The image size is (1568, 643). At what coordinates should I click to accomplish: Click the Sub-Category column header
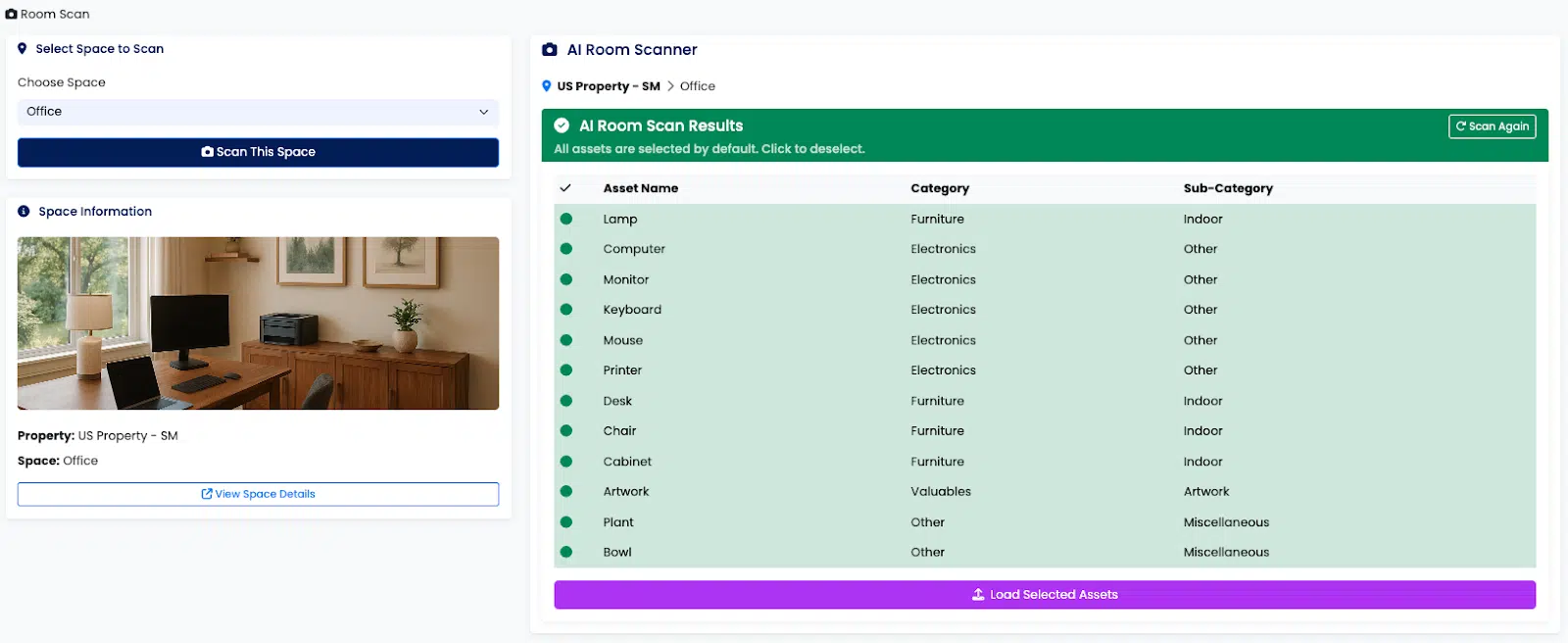tap(1227, 188)
